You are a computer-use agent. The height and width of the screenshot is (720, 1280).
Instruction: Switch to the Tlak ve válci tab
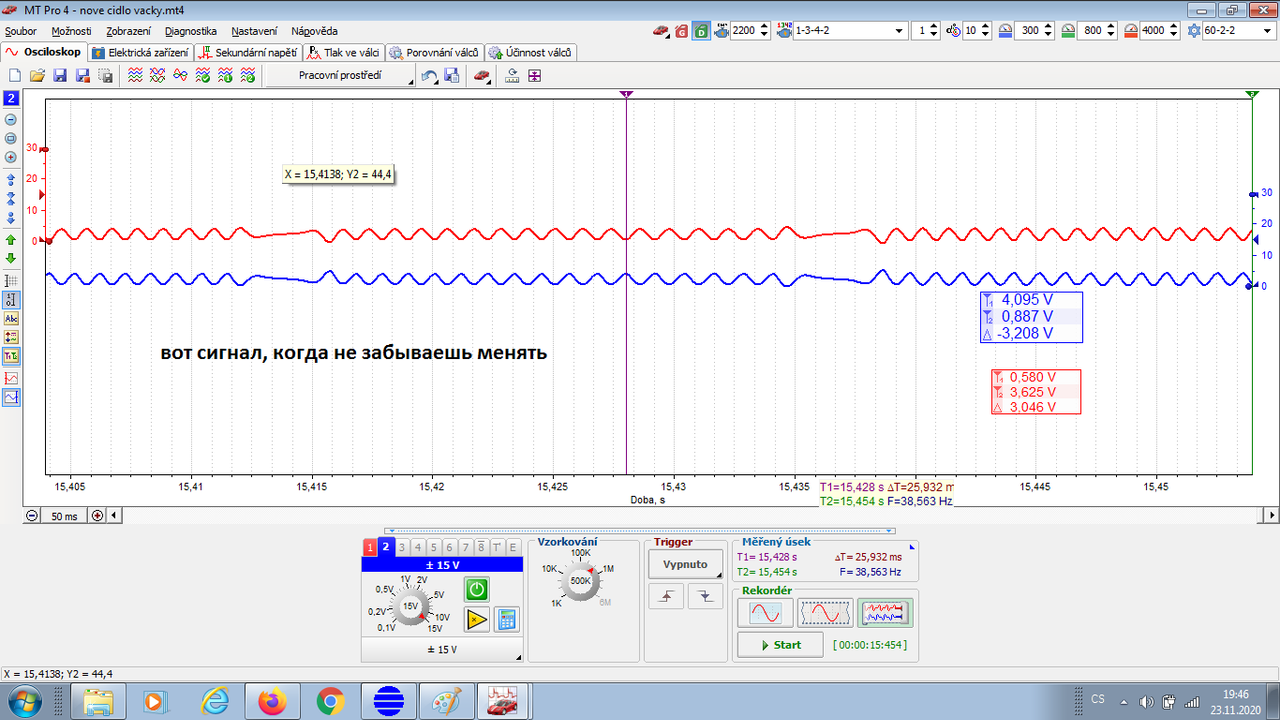343,52
